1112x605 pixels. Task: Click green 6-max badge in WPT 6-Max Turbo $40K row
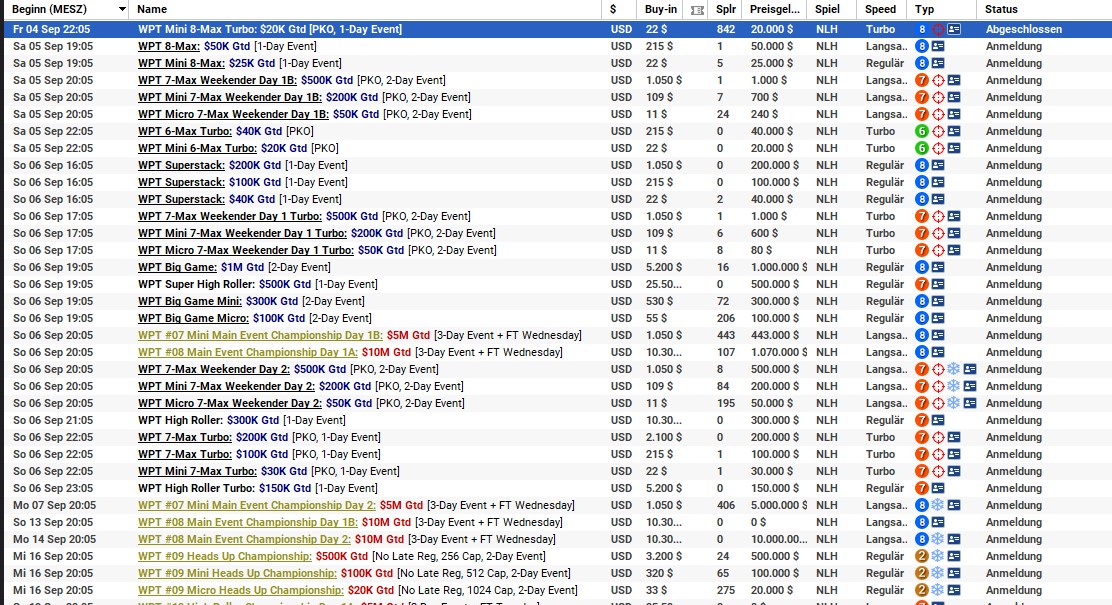click(922, 131)
